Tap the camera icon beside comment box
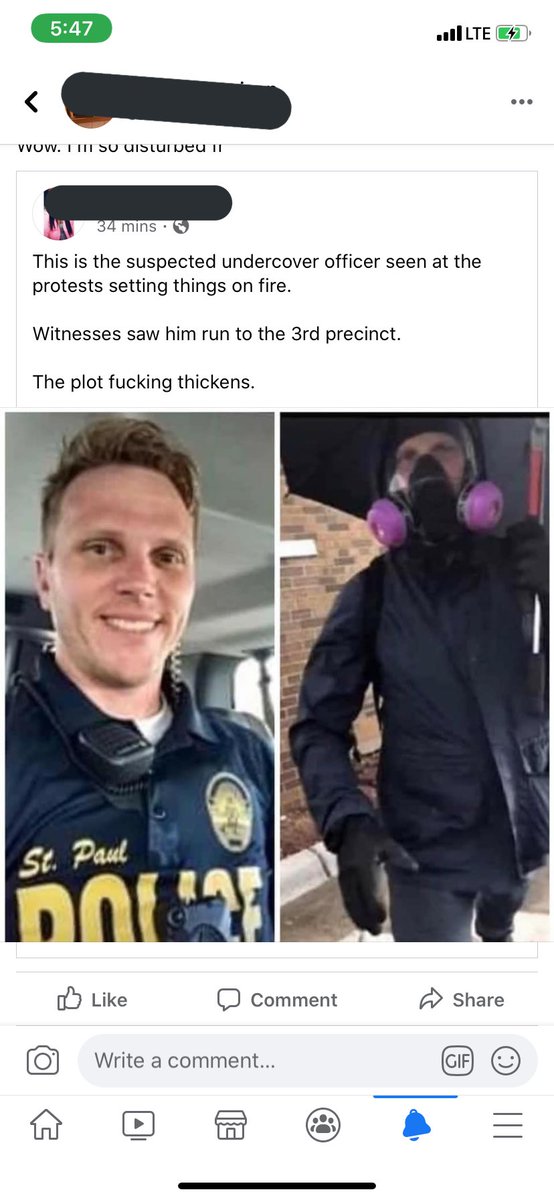 click(x=42, y=1060)
